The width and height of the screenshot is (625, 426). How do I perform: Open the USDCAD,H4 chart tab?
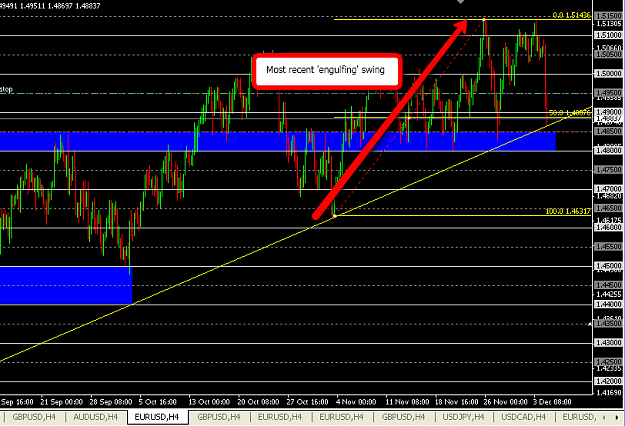[x=523, y=417]
